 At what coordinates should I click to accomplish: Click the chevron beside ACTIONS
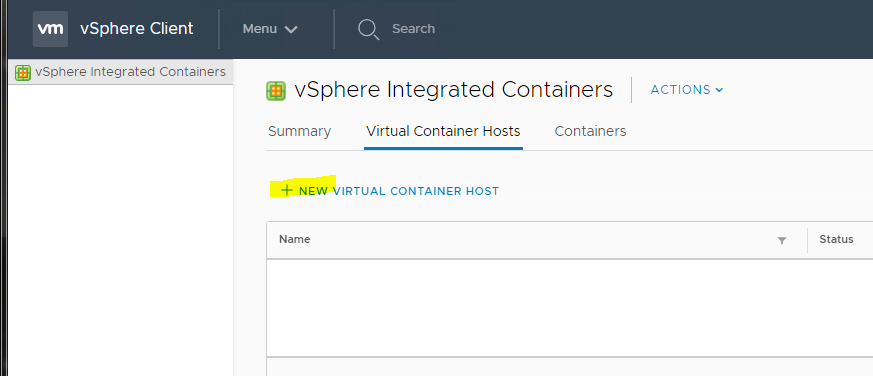pyautogui.click(x=719, y=90)
